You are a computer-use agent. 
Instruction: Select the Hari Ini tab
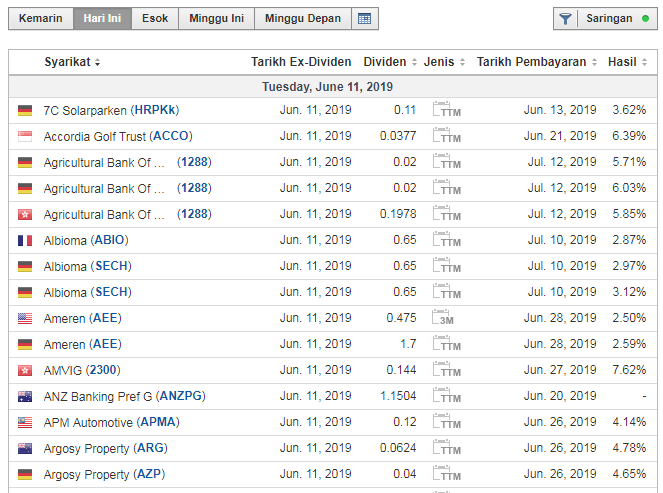(x=102, y=19)
